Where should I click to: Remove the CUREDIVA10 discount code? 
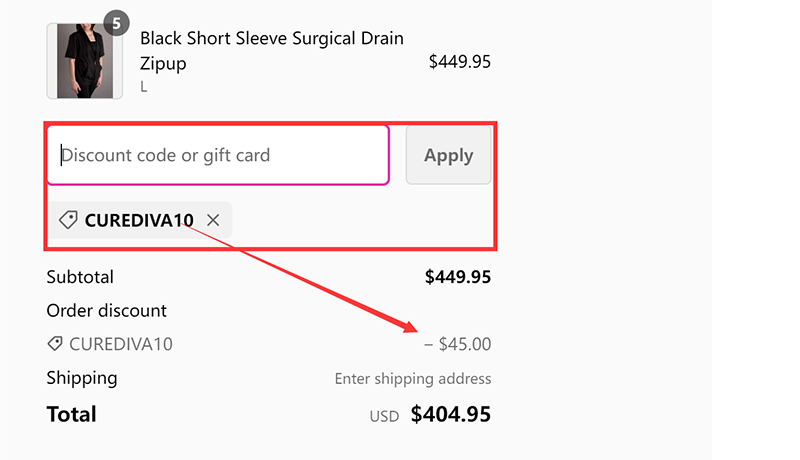213,220
